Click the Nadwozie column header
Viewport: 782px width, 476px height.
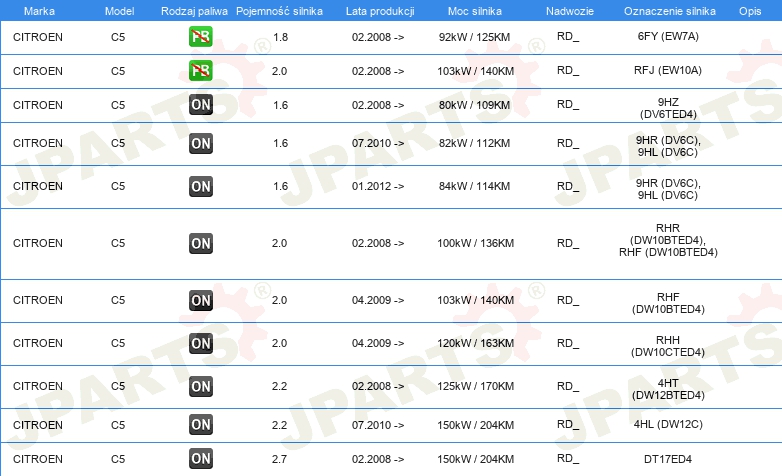tap(570, 11)
